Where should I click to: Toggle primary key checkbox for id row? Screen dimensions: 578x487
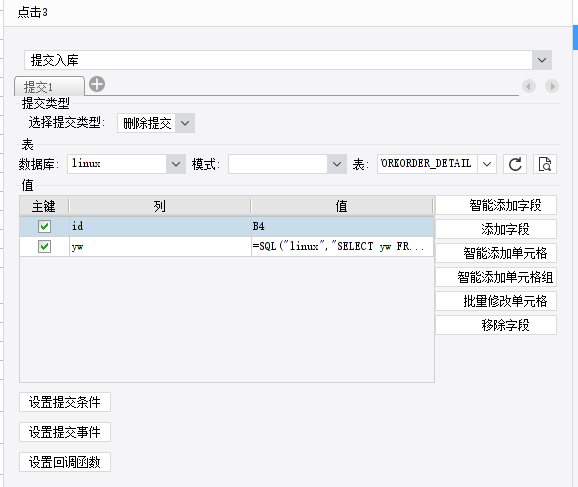[x=44, y=226]
